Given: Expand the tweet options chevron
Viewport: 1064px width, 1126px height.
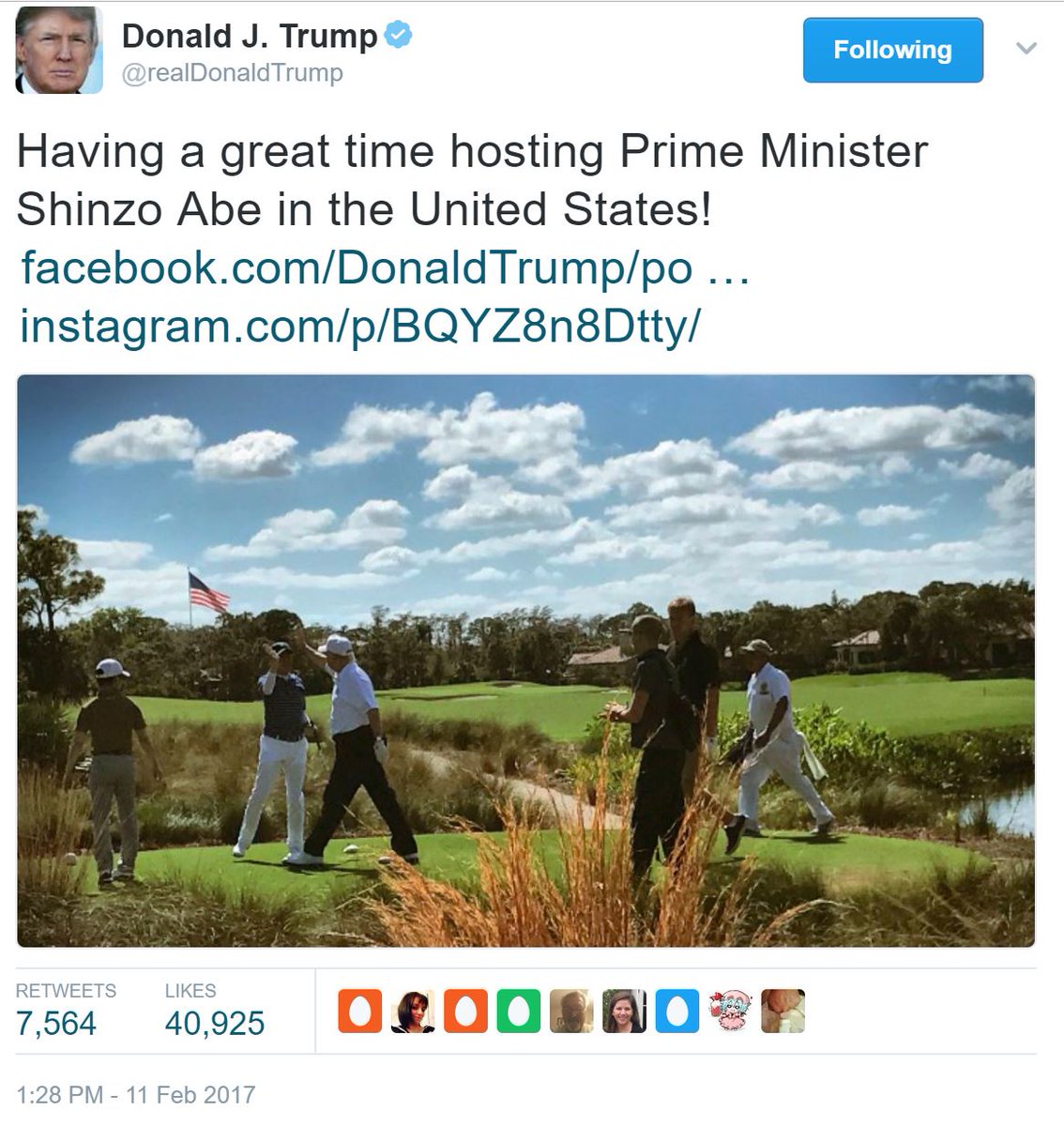Looking at the screenshot, I should [x=1026, y=48].
